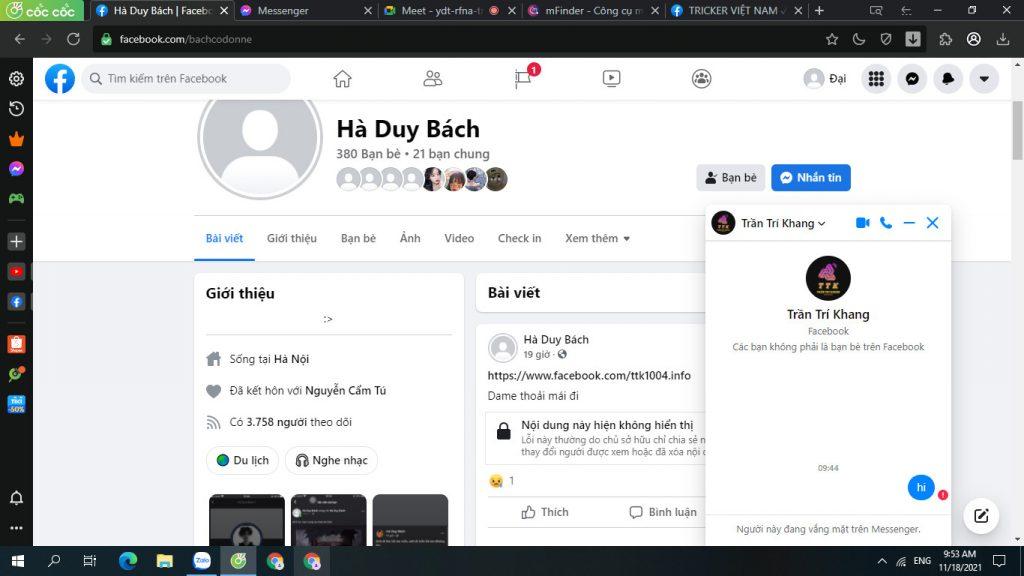
Task: Open the Facebook apps grid menu
Action: pyautogui.click(x=876, y=79)
